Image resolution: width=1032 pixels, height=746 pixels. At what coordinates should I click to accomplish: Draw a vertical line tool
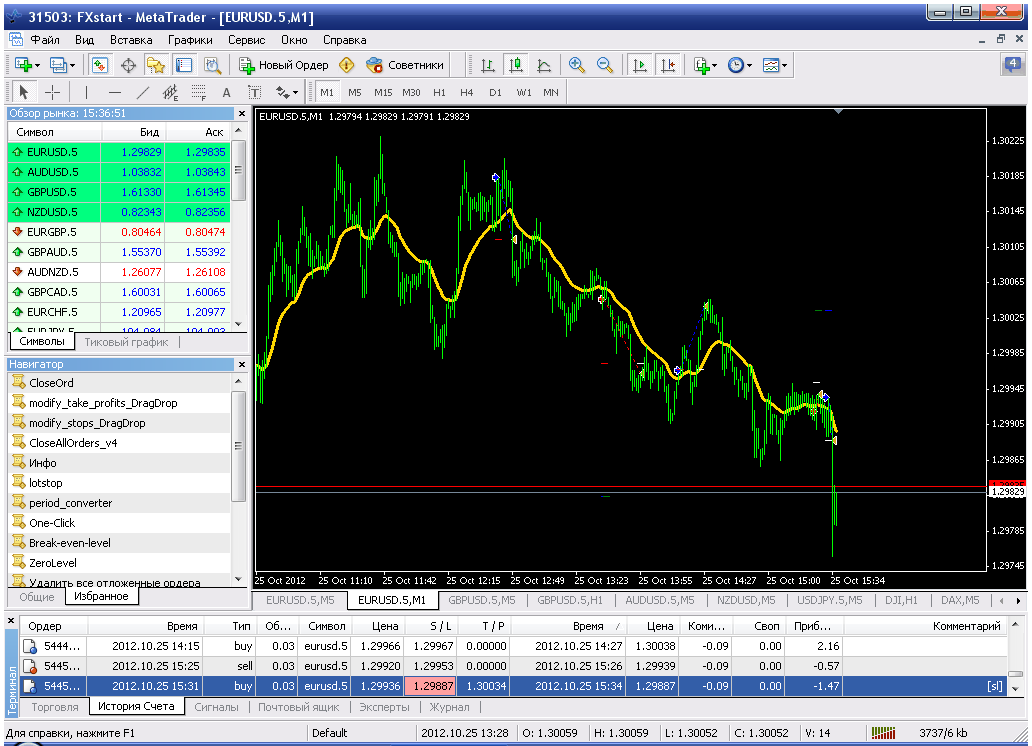point(86,93)
